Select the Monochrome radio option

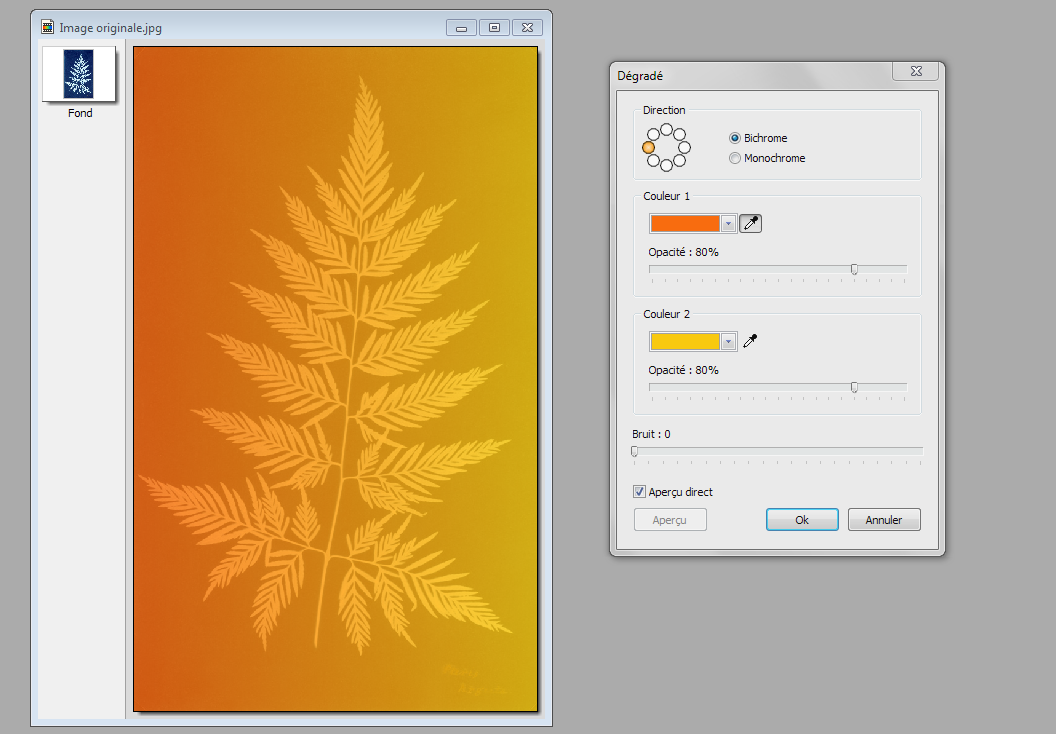pyautogui.click(x=735, y=158)
